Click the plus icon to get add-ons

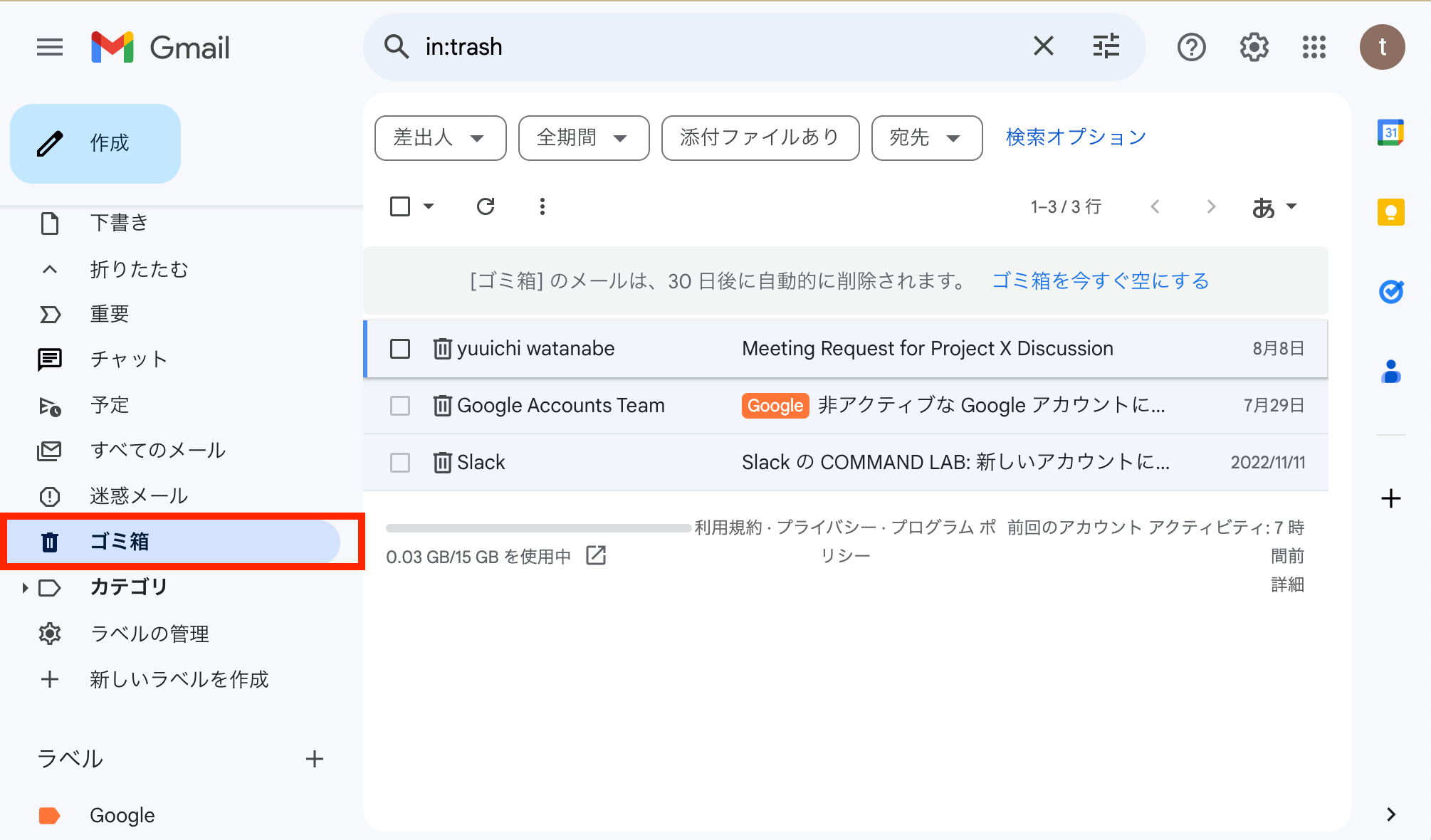click(1390, 498)
